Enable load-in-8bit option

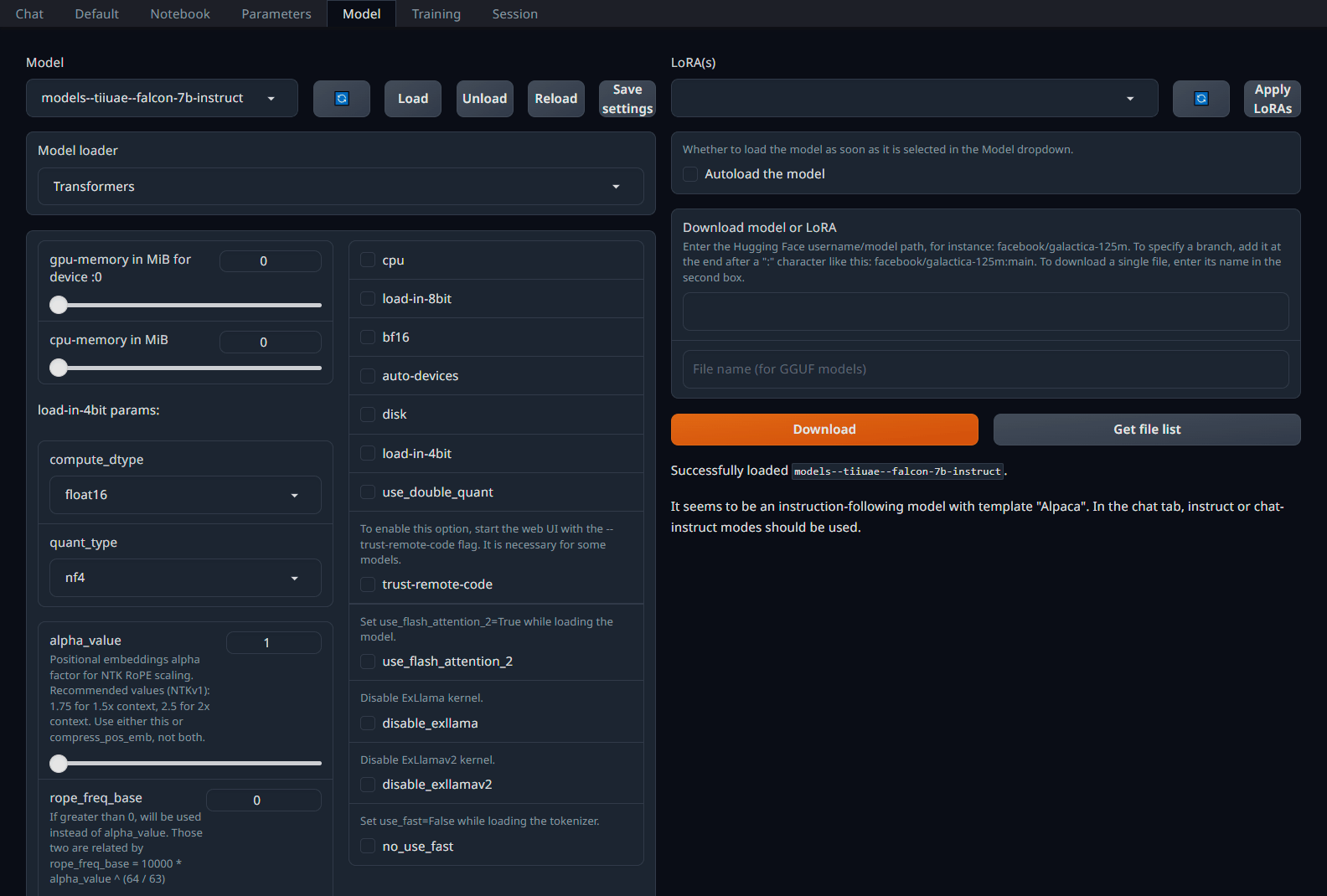pyautogui.click(x=368, y=298)
